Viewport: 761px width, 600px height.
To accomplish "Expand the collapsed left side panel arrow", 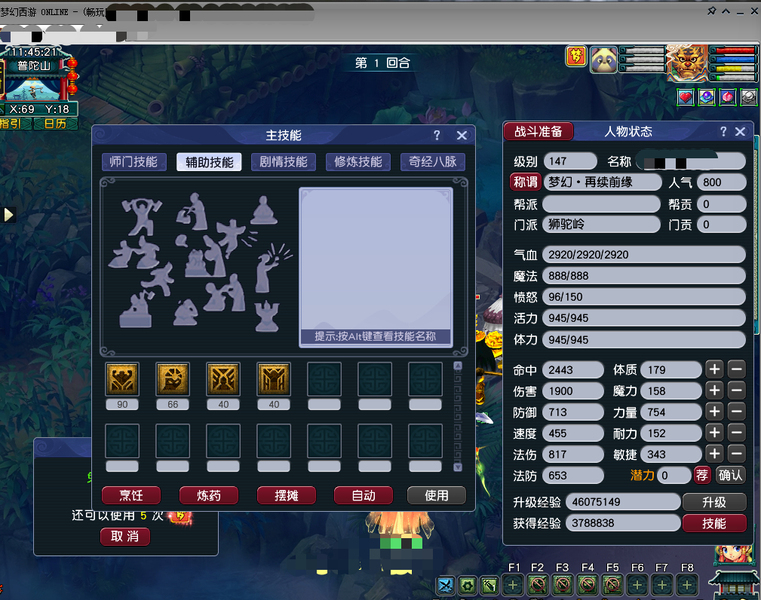I will coord(8,214).
